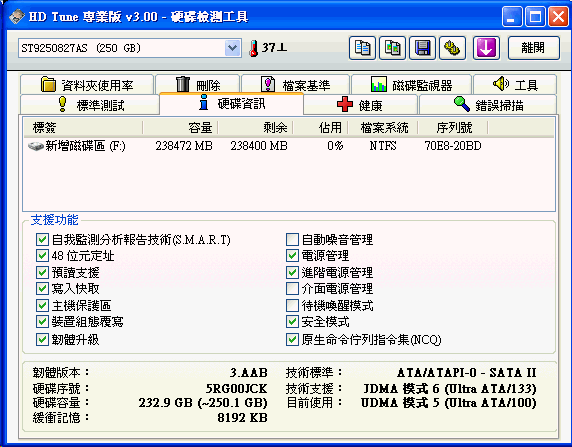The height and width of the screenshot is (447, 572).
Task: Toggle the 電源管理 checkbox
Action: (x=292, y=256)
